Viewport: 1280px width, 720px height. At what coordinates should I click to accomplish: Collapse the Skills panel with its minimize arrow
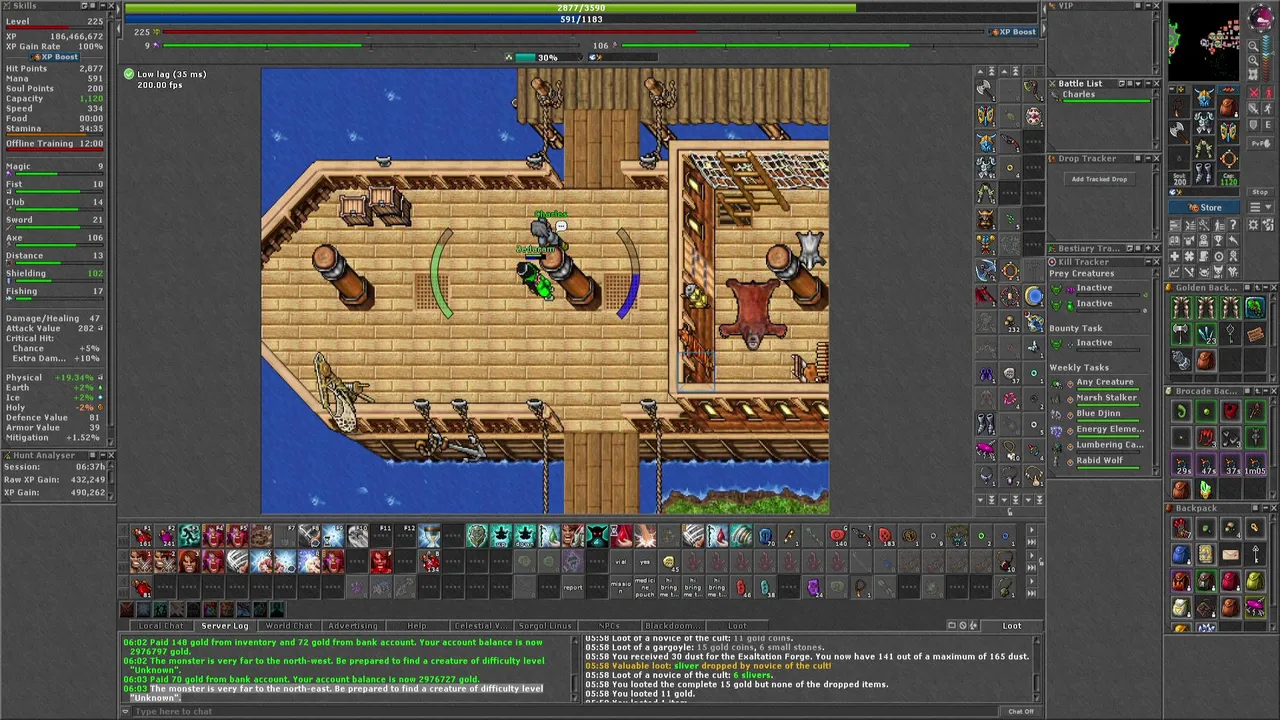coord(103,6)
